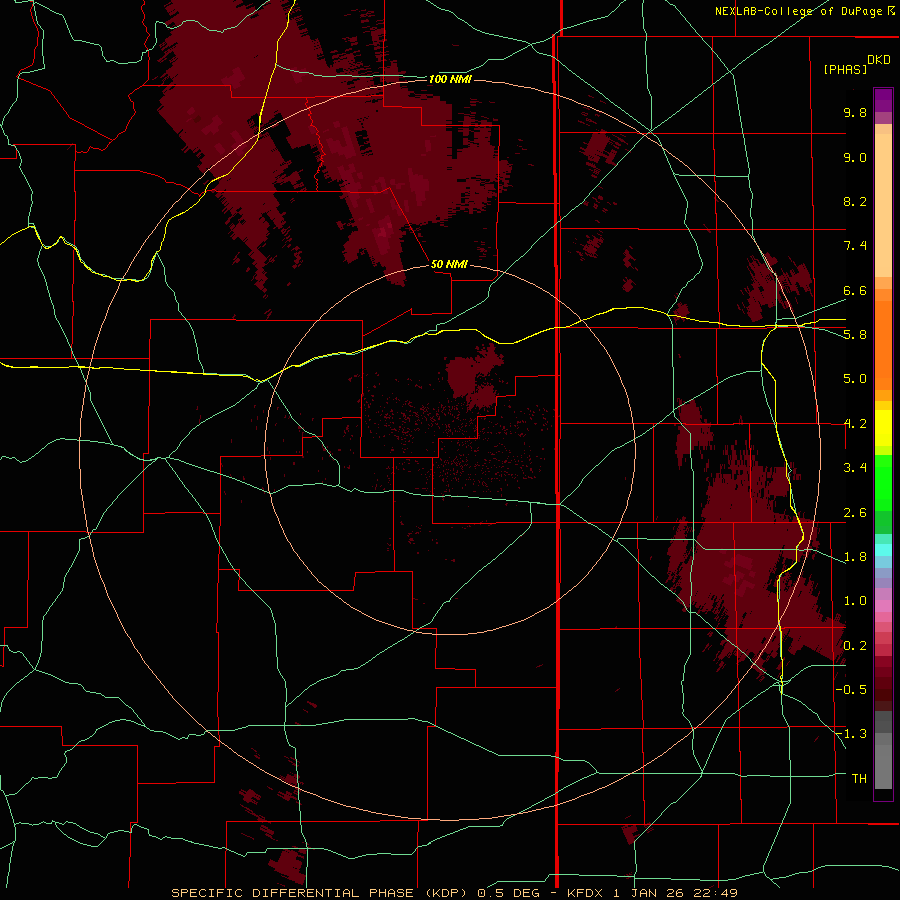This screenshot has height=900, width=900.
Task: Select the 4.2 scale value
Action: tap(855, 424)
